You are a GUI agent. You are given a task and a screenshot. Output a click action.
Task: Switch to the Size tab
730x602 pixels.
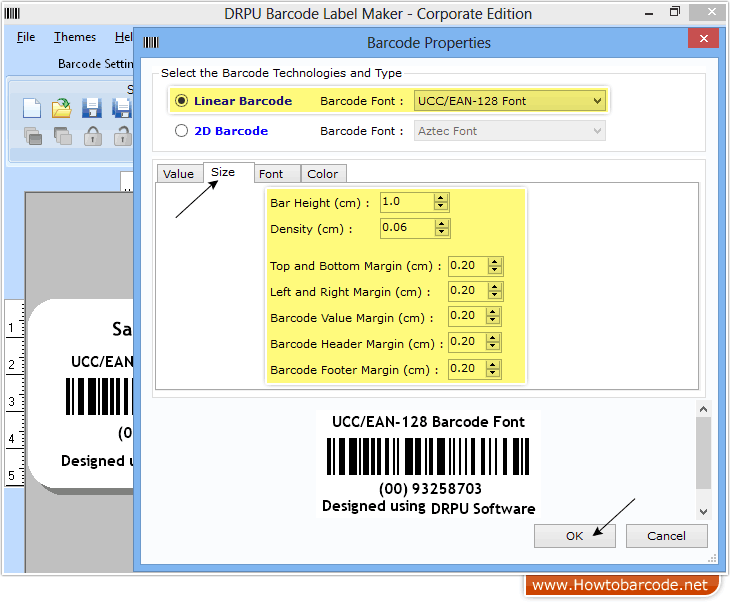[228, 172]
